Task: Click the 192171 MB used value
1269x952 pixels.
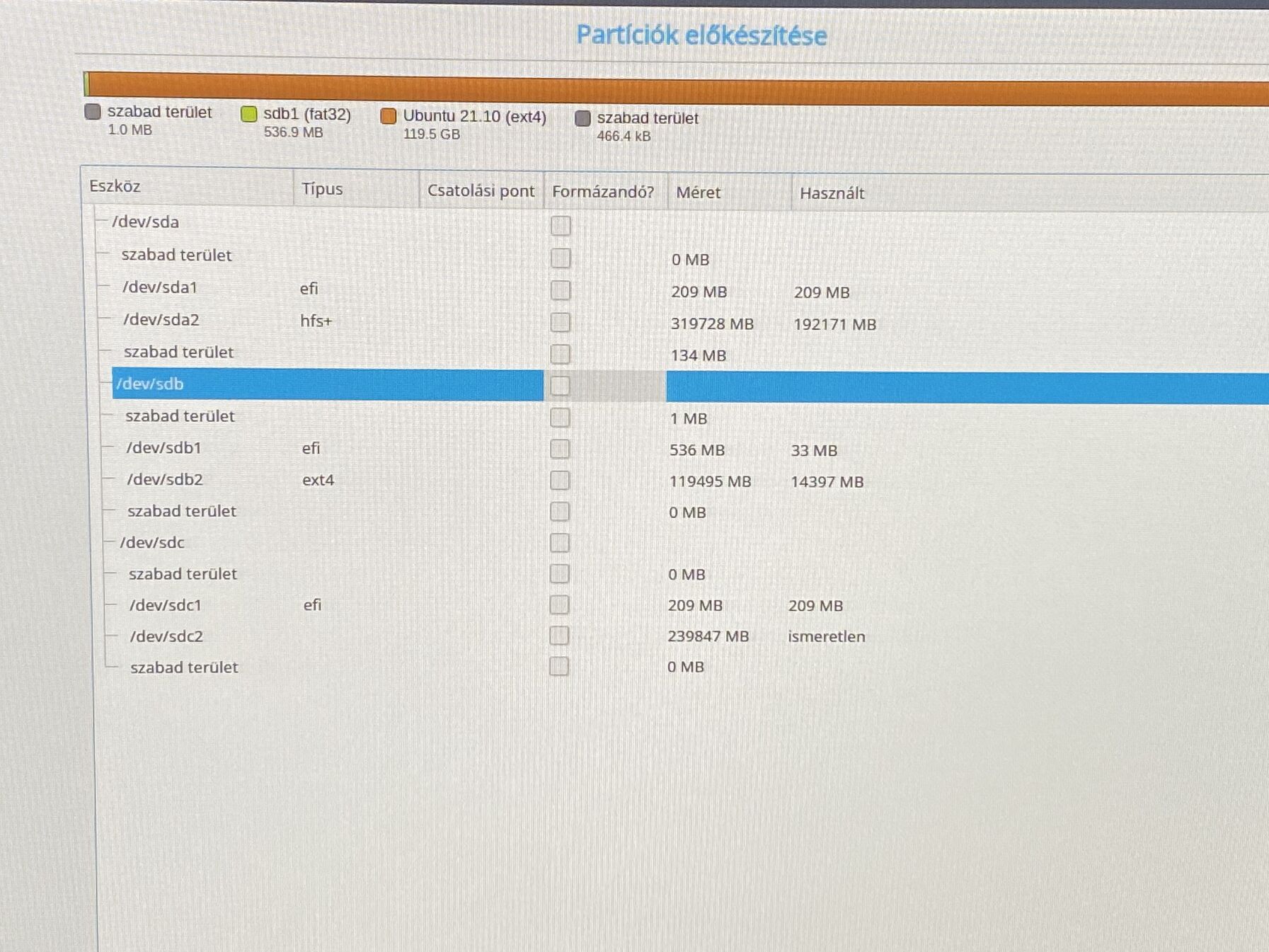Action: tap(834, 324)
